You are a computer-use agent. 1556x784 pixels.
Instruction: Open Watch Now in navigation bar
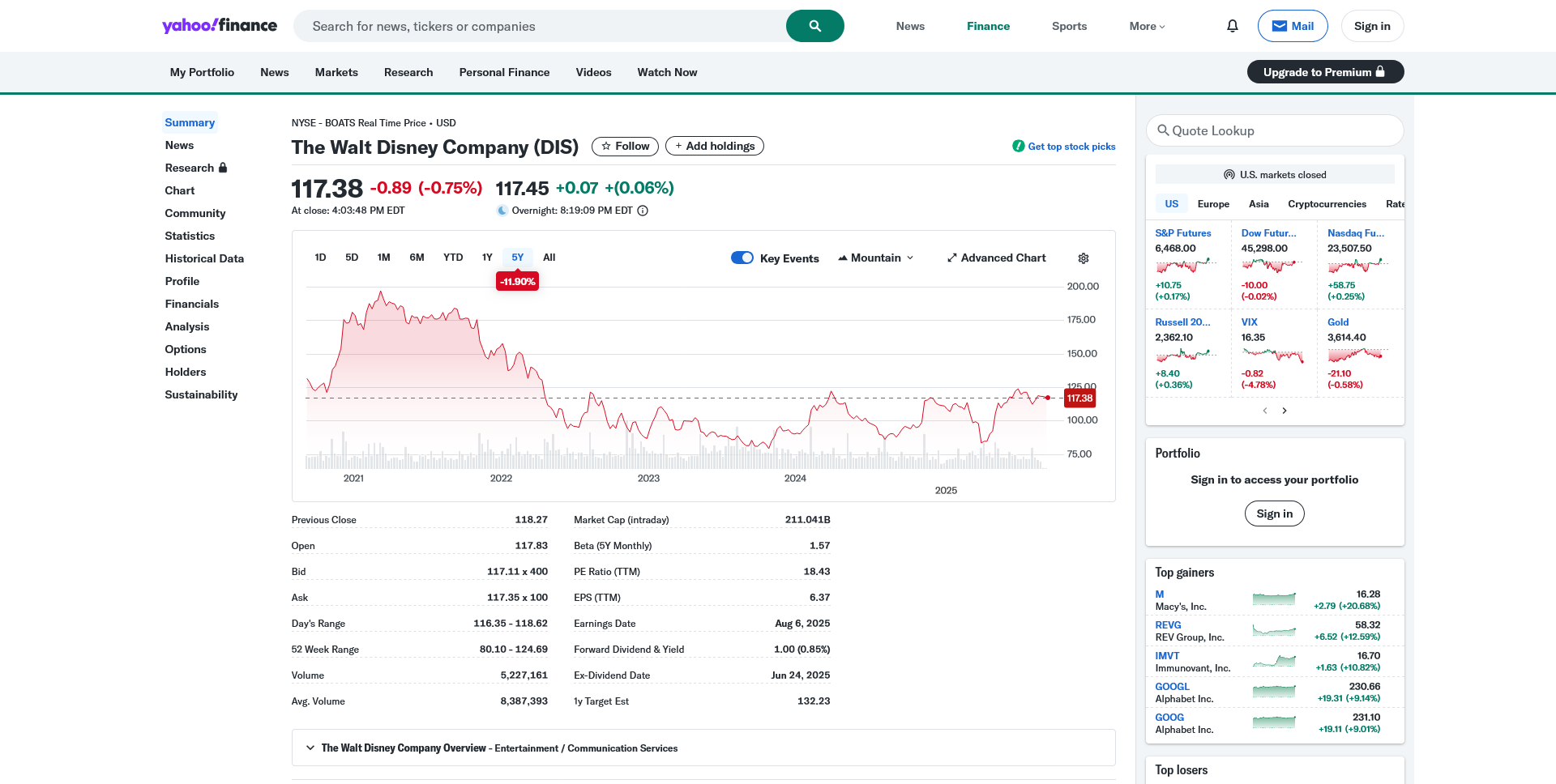(667, 72)
